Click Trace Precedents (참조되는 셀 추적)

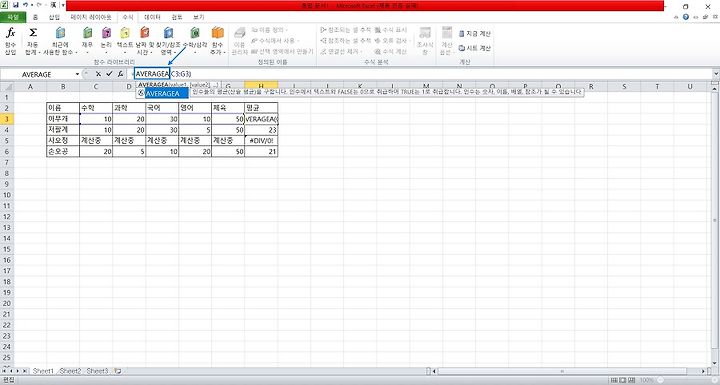click(x=346, y=29)
